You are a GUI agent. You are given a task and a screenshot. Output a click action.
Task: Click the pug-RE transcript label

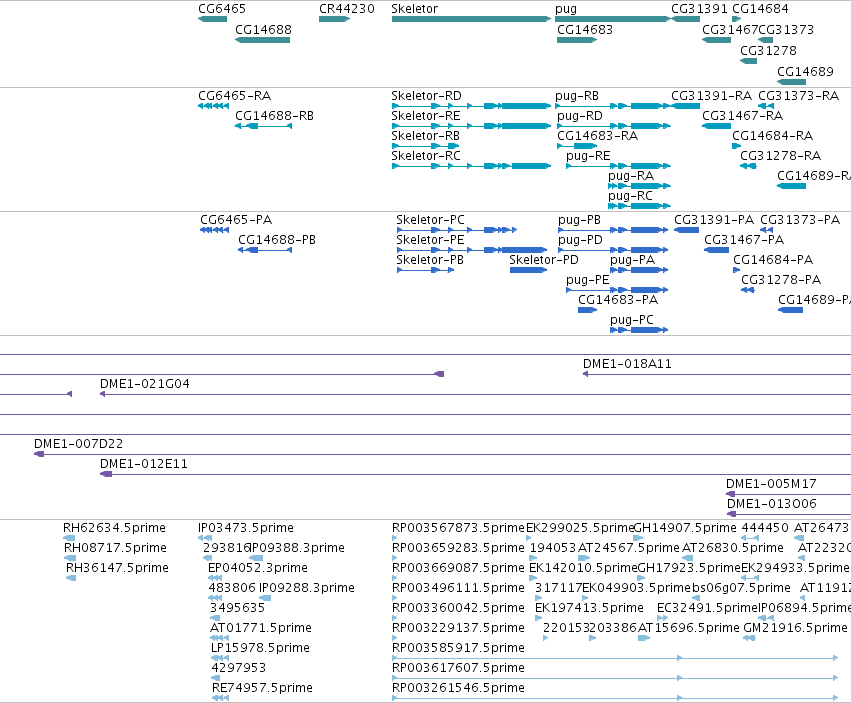click(x=588, y=156)
